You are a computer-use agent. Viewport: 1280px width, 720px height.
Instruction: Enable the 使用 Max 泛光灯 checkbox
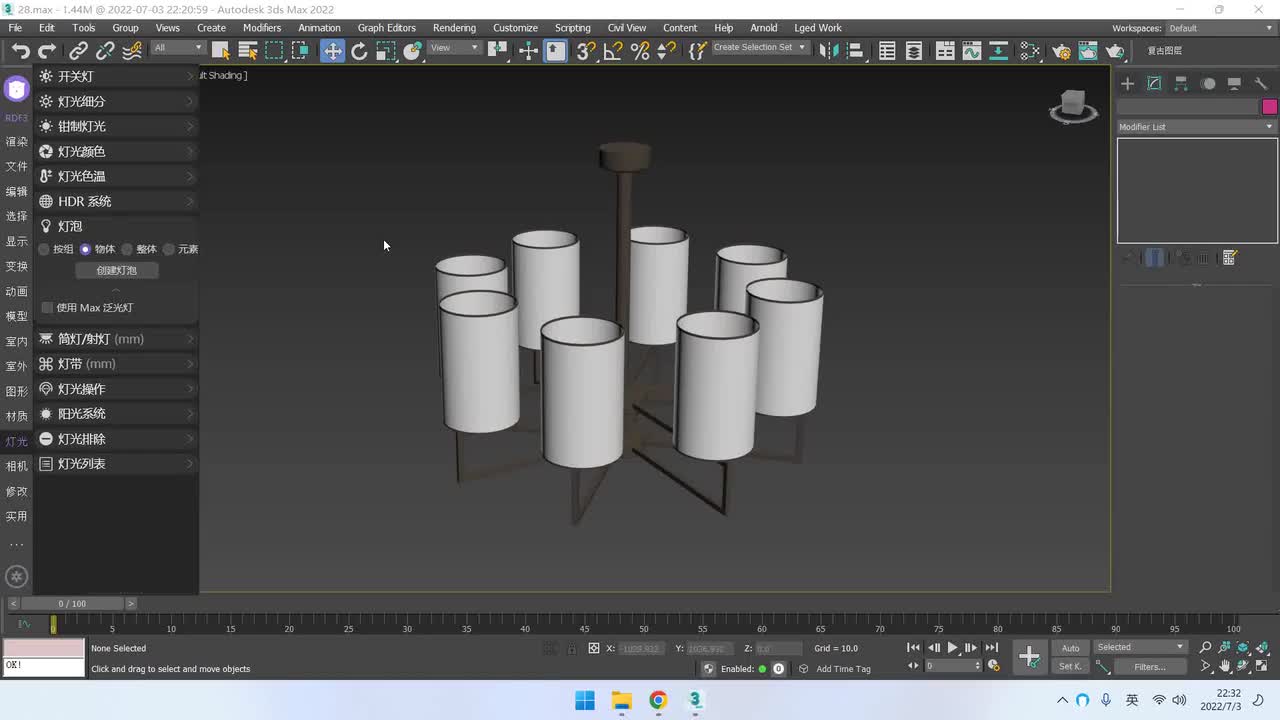coord(48,308)
